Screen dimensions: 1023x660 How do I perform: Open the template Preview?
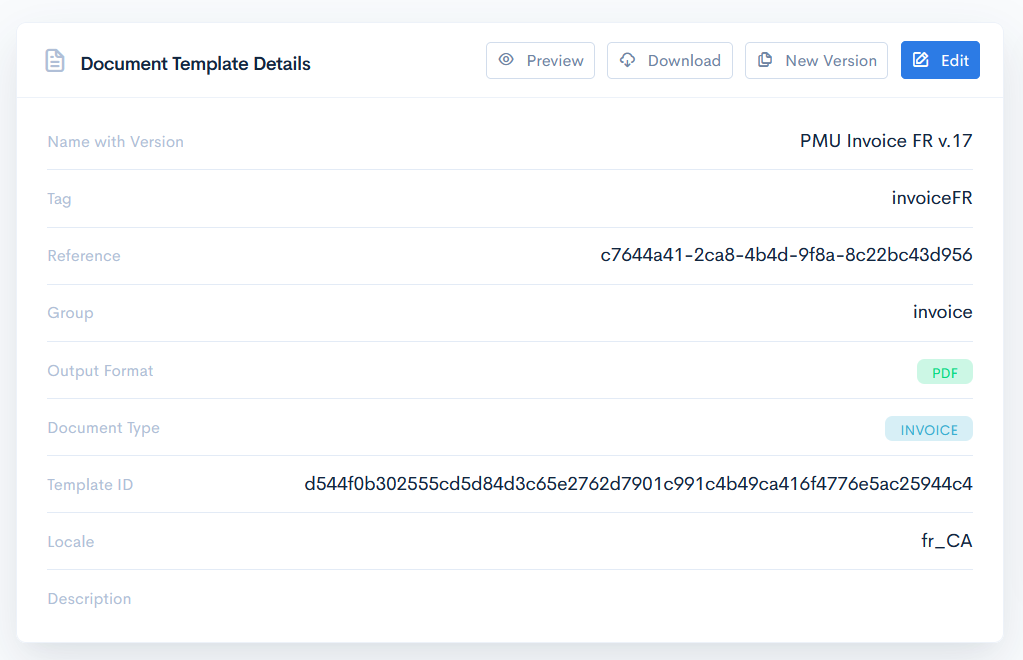click(540, 60)
